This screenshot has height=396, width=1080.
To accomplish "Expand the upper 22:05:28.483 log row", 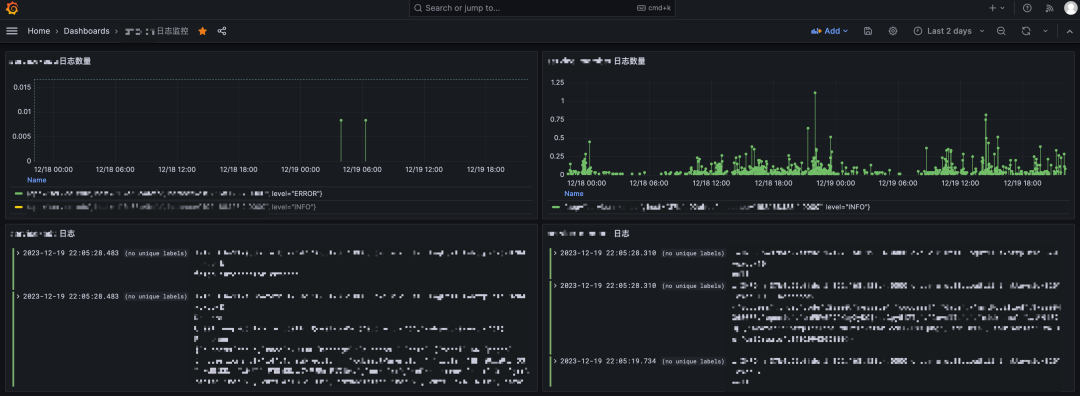I will (x=17, y=253).
